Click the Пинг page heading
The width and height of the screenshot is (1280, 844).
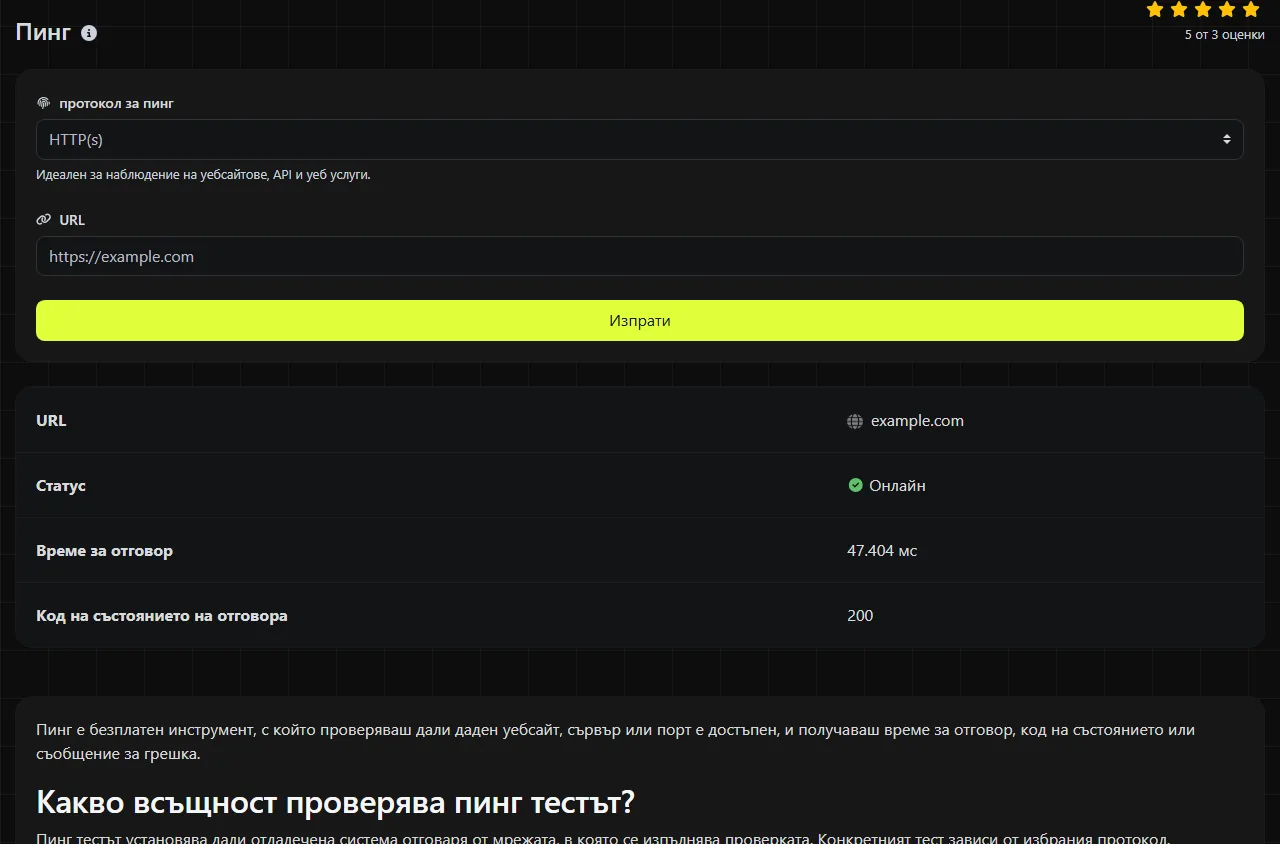[x=44, y=32]
